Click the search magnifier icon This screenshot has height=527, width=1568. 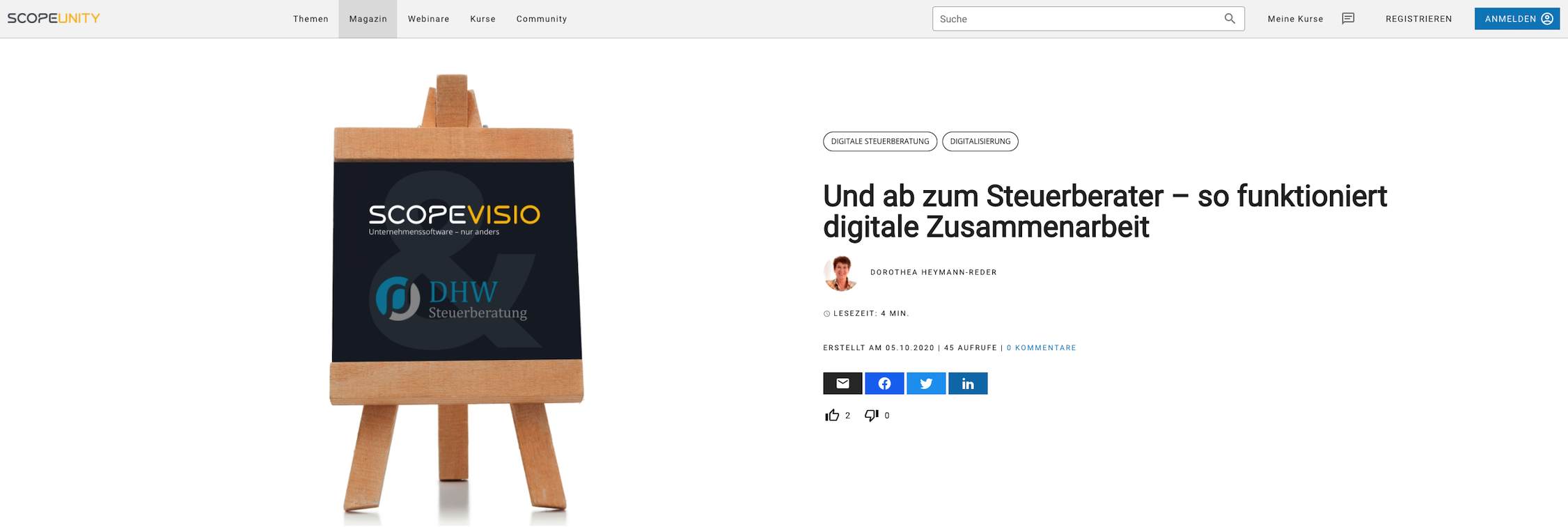pos(1230,19)
